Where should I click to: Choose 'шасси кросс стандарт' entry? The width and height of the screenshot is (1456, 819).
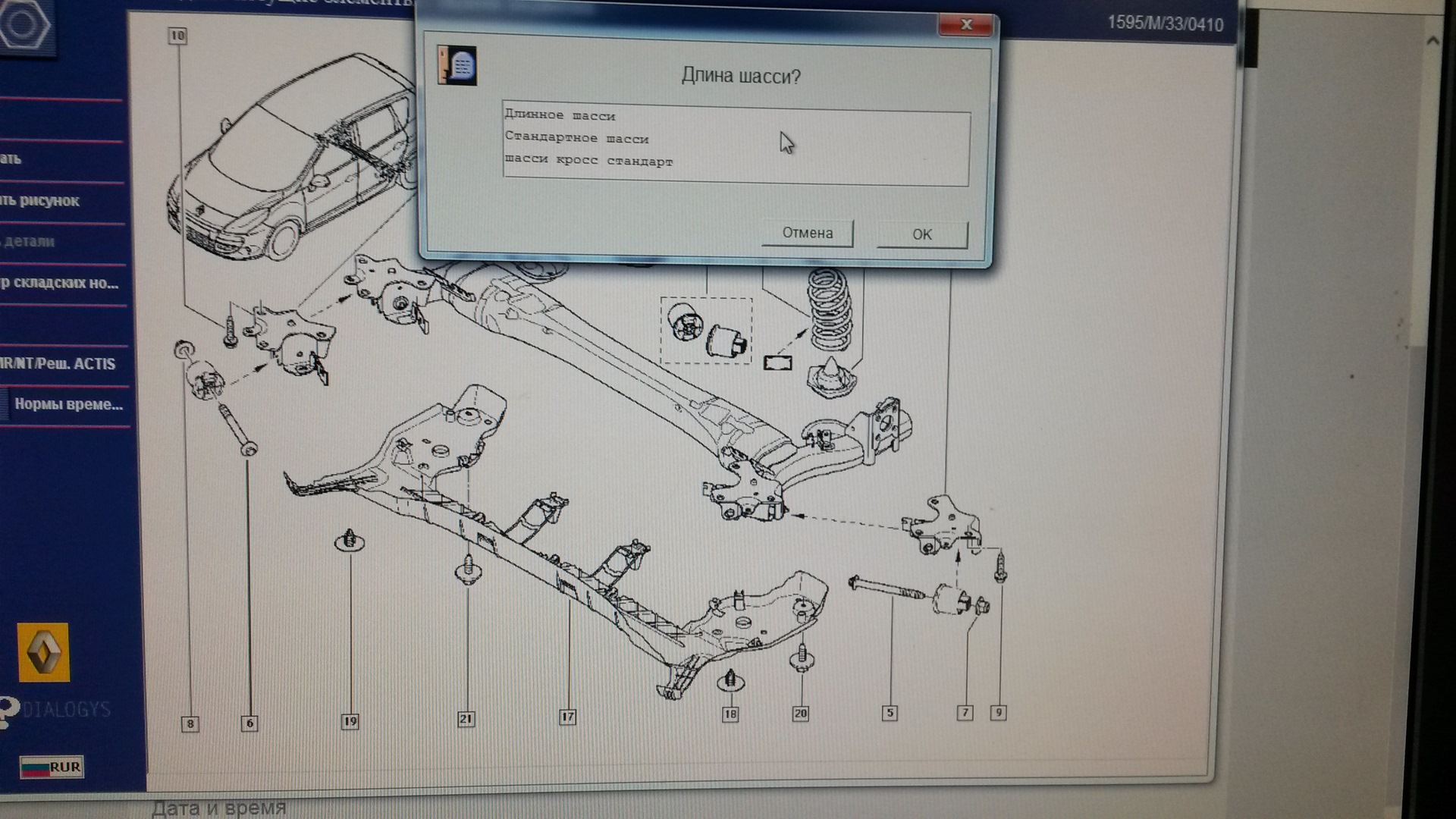(x=588, y=161)
